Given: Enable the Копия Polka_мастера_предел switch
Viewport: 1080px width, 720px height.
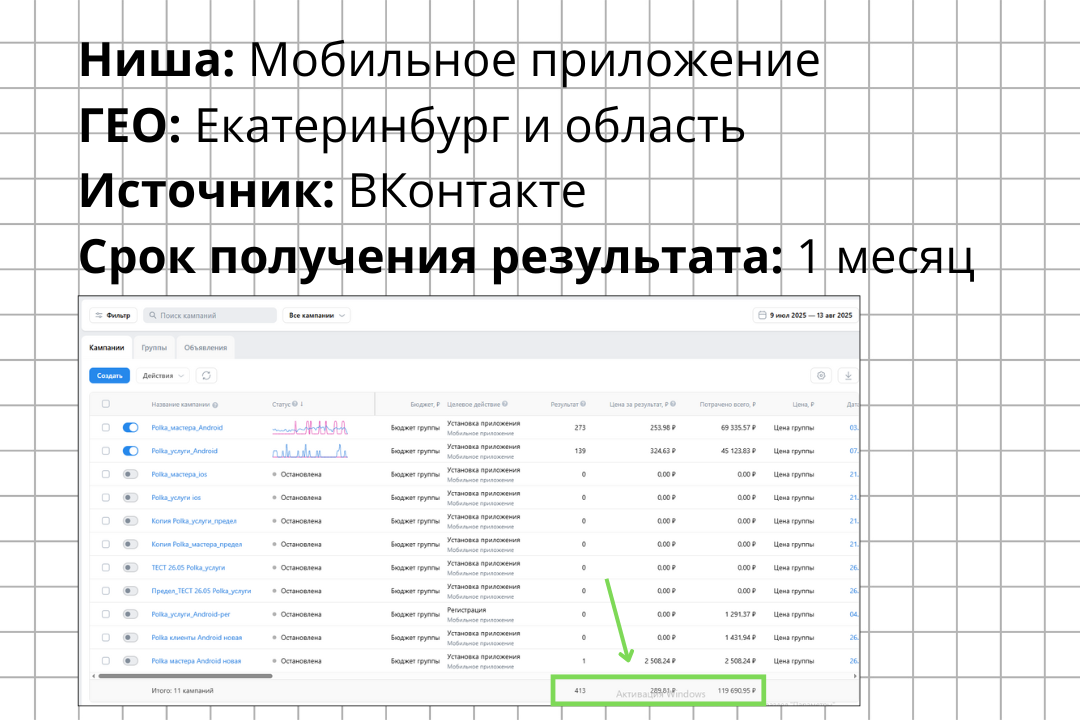Looking at the screenshot, I should point(130,544).
